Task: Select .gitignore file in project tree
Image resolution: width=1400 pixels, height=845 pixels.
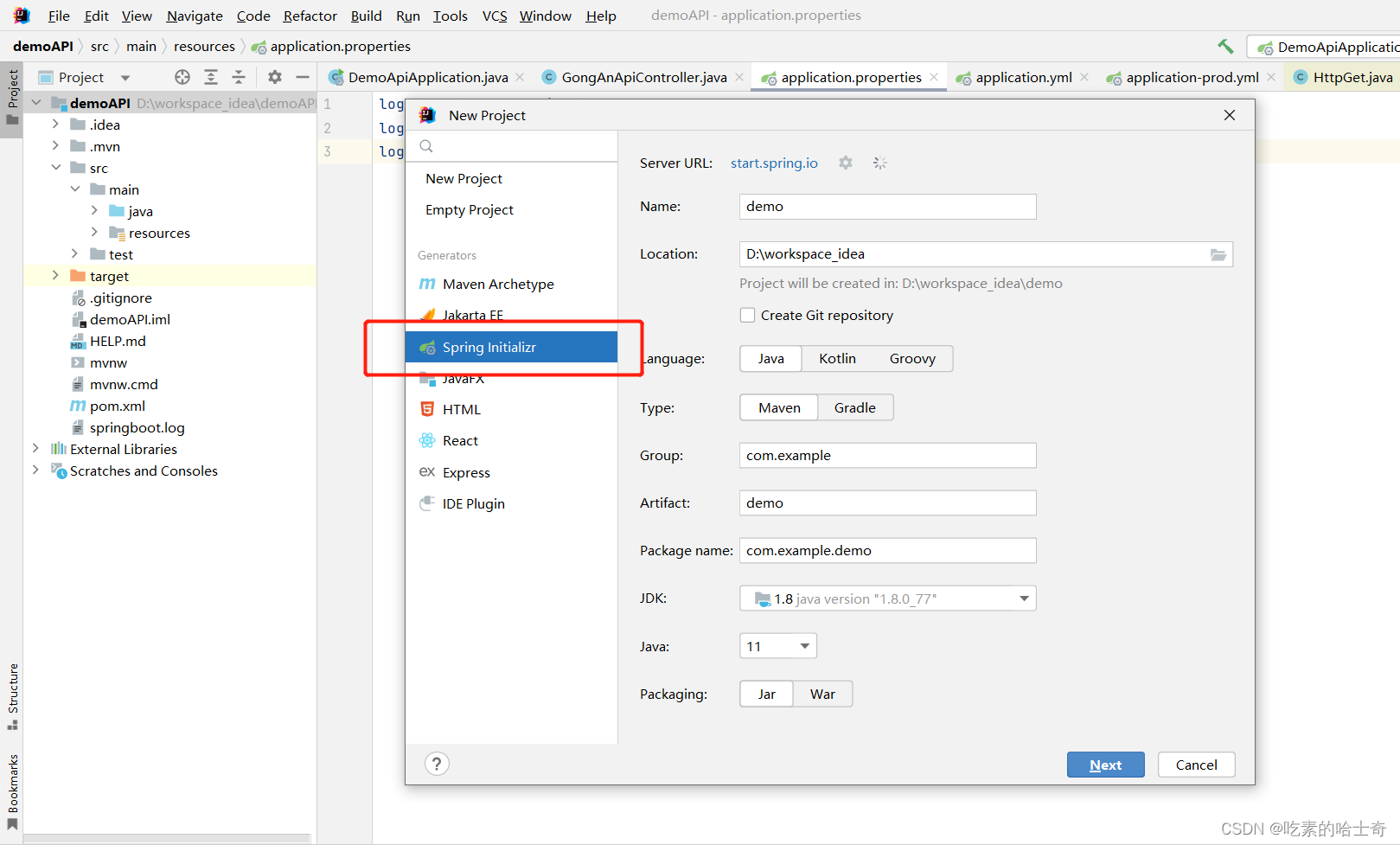Action: (120, 298)
